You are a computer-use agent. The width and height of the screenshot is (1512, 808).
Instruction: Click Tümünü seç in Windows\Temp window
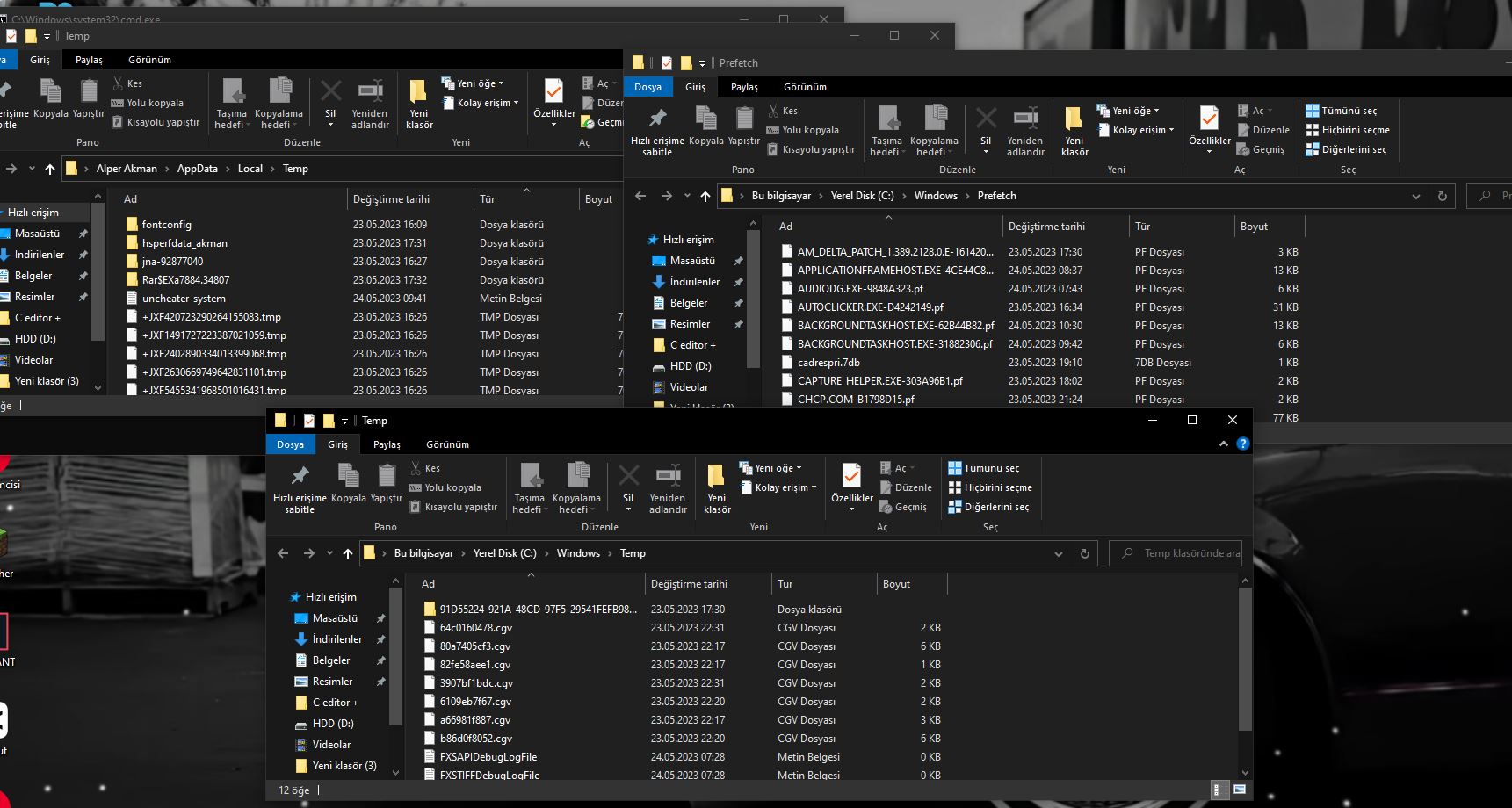click(984, 468)
